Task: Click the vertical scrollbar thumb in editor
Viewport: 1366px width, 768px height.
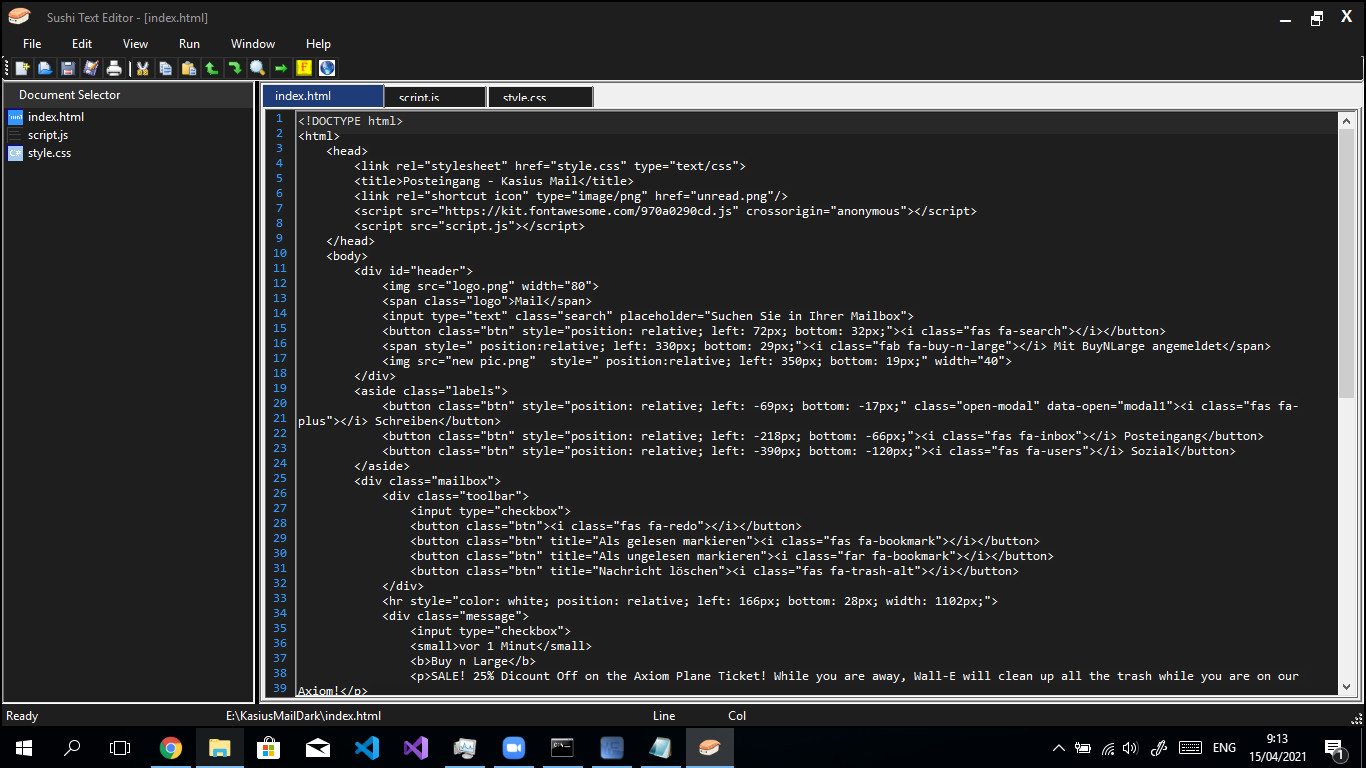Action: tap(1346, 264)
